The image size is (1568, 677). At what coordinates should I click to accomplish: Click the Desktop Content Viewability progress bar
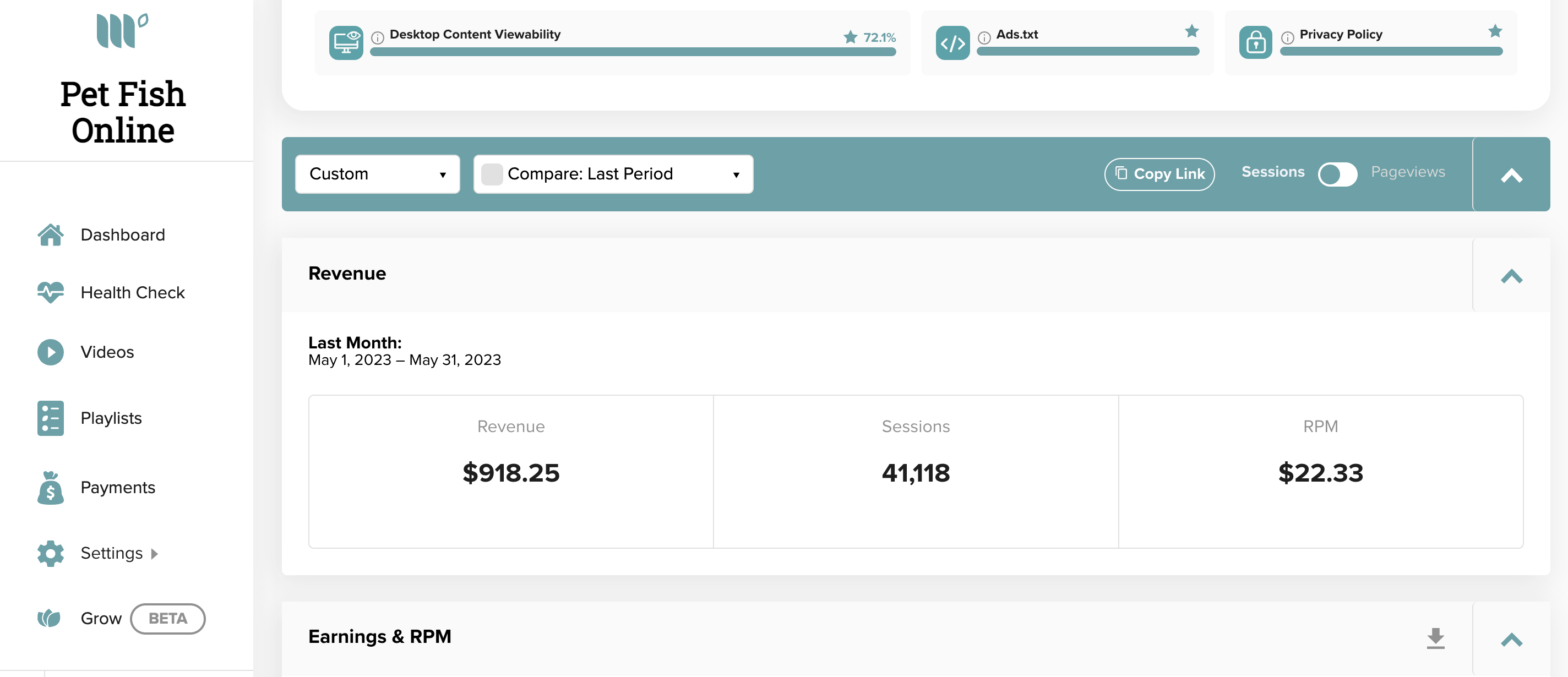(x=633, y=52)
